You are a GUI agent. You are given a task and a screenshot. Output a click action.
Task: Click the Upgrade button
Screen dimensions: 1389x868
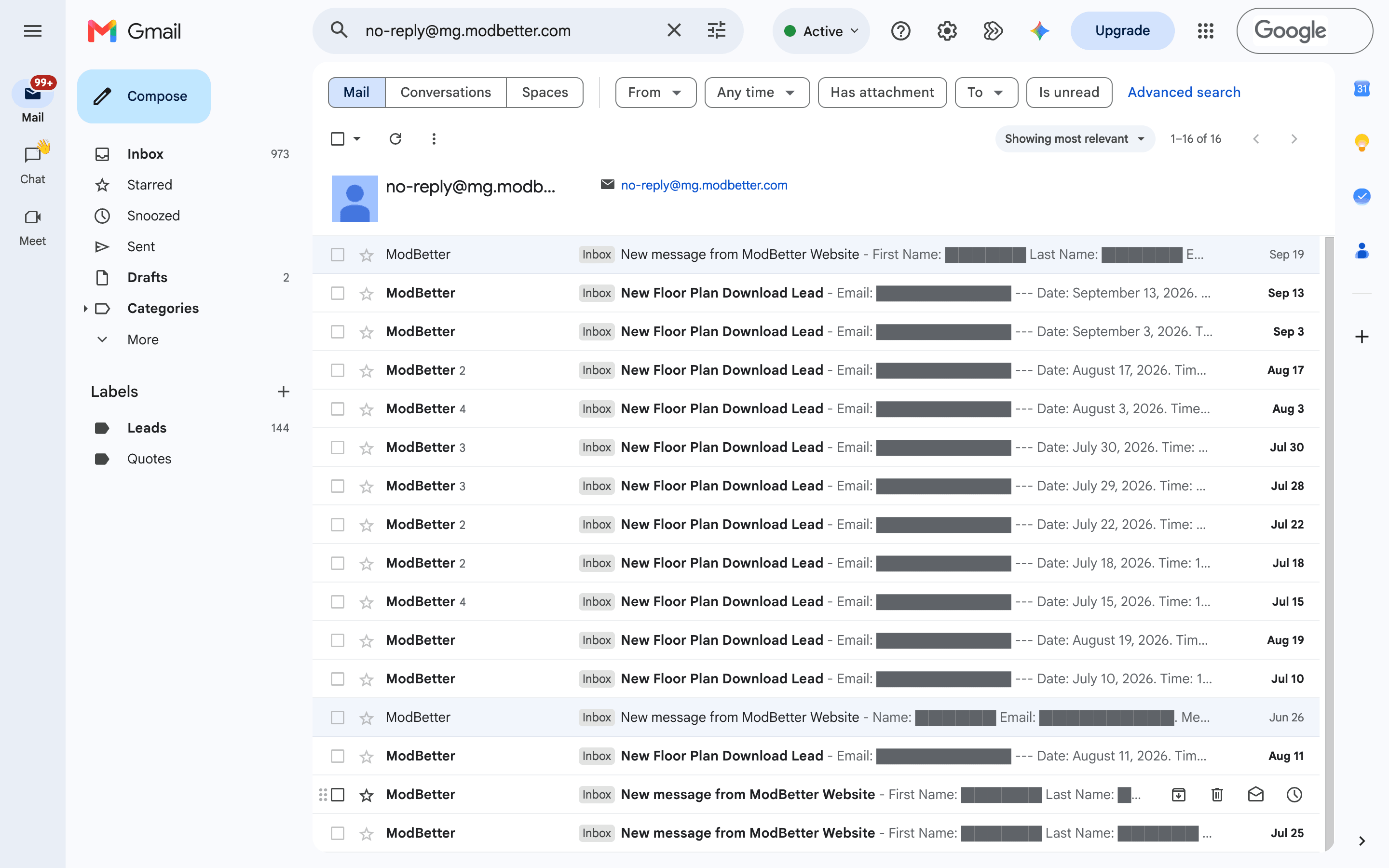[x=1122, y=31]
